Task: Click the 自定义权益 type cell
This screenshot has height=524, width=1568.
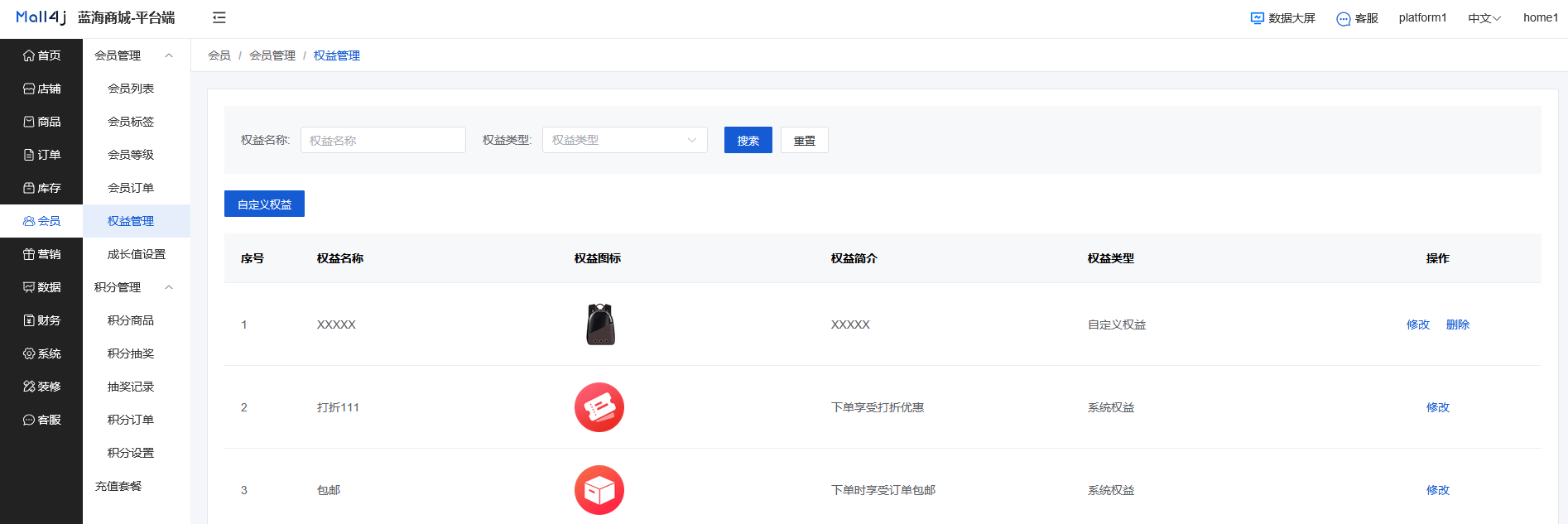Action: coord(1117,324)
